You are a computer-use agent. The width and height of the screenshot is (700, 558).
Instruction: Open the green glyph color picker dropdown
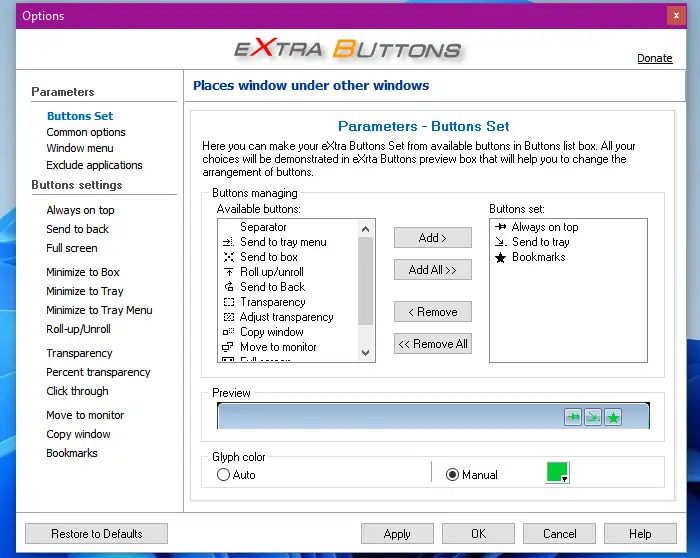558,473
